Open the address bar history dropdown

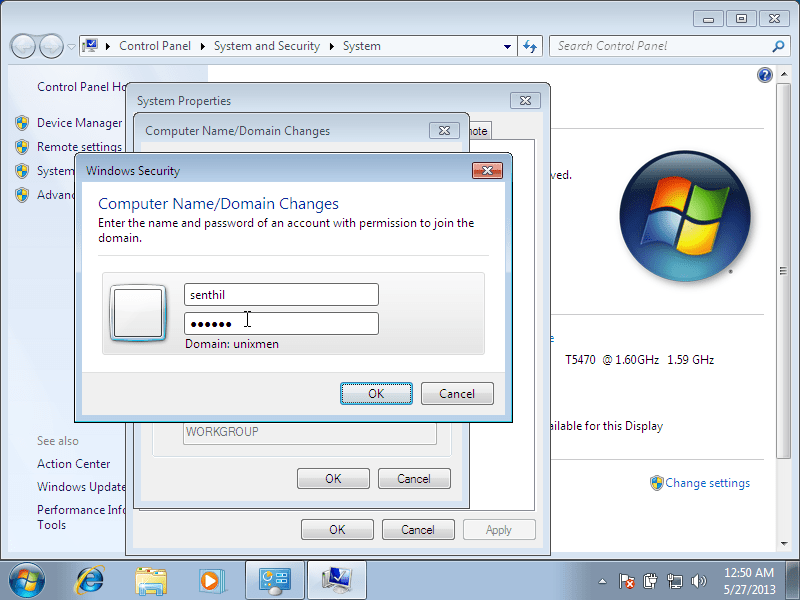507,46
